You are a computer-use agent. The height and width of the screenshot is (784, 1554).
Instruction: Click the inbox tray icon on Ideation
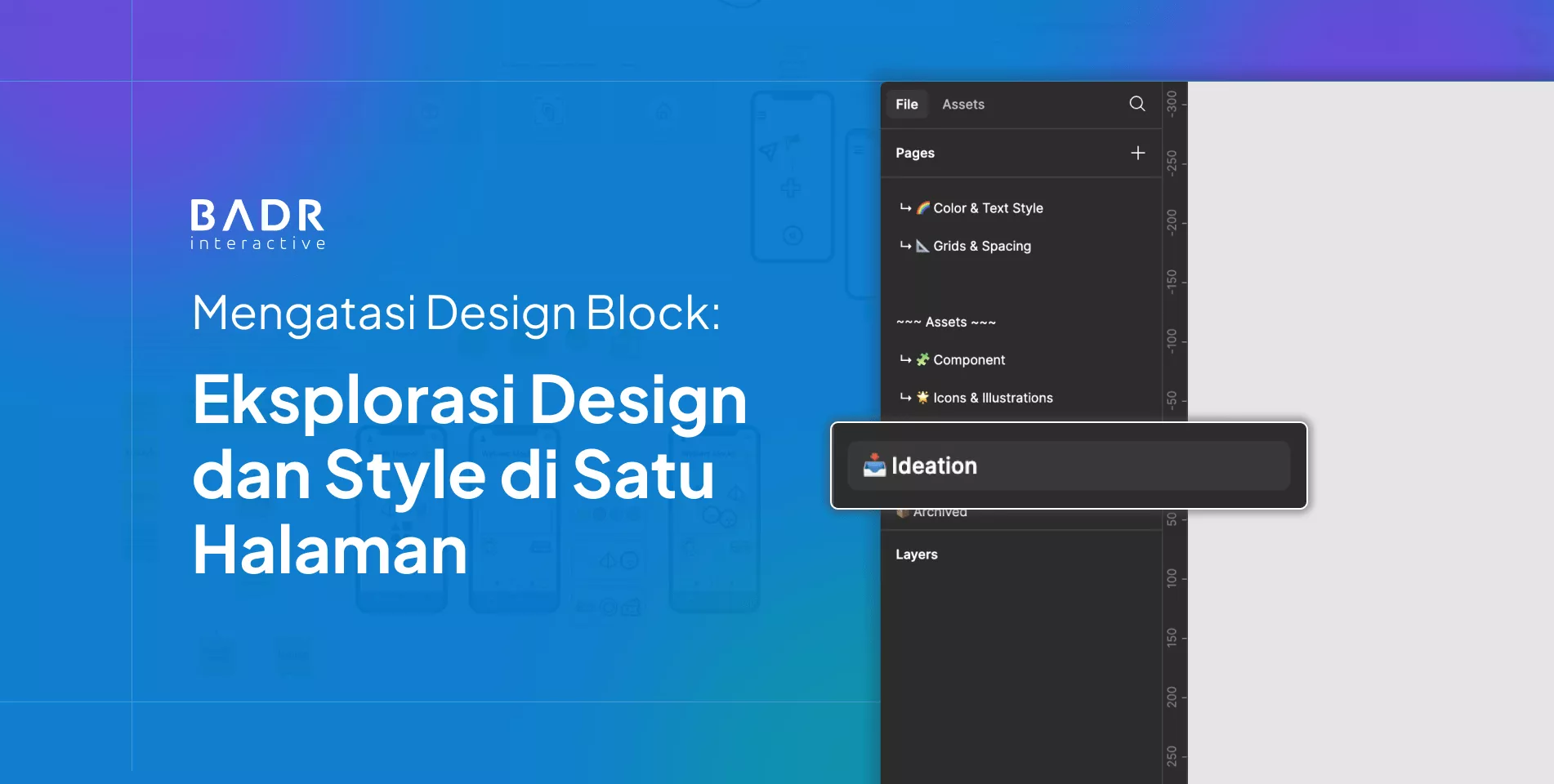(x=873, y=465)
